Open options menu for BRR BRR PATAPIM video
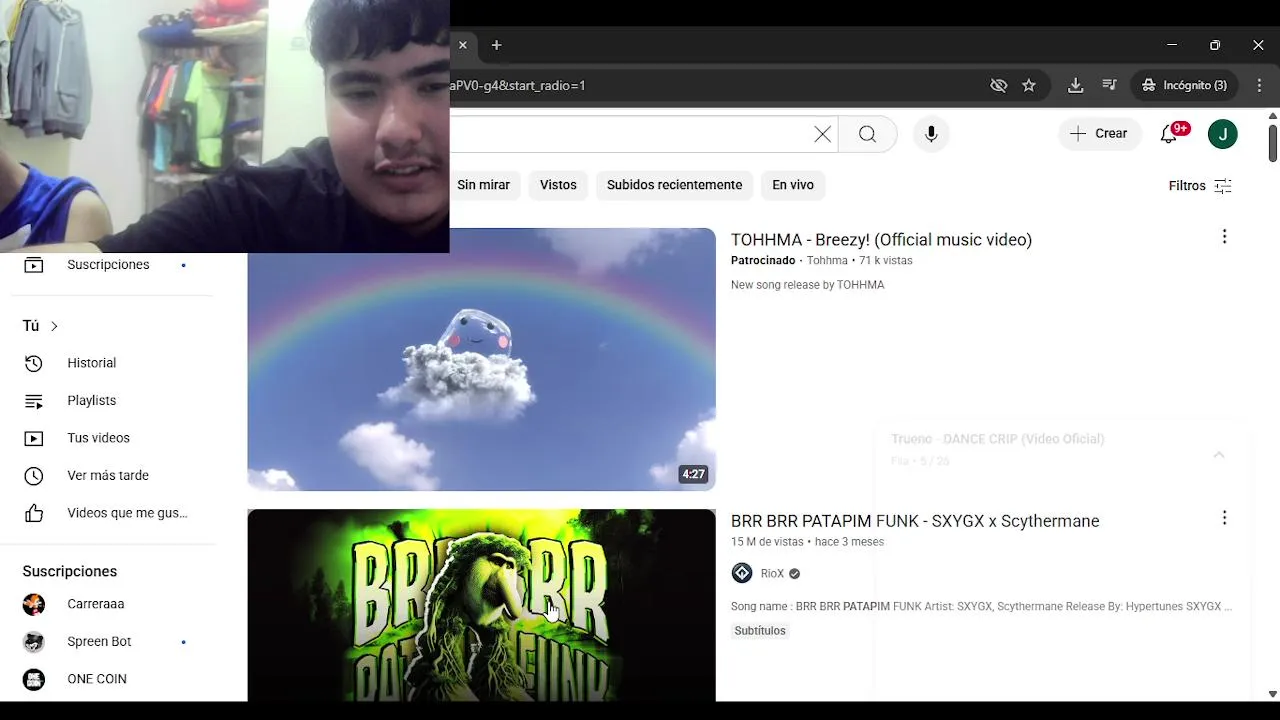 pos(1224,518)
